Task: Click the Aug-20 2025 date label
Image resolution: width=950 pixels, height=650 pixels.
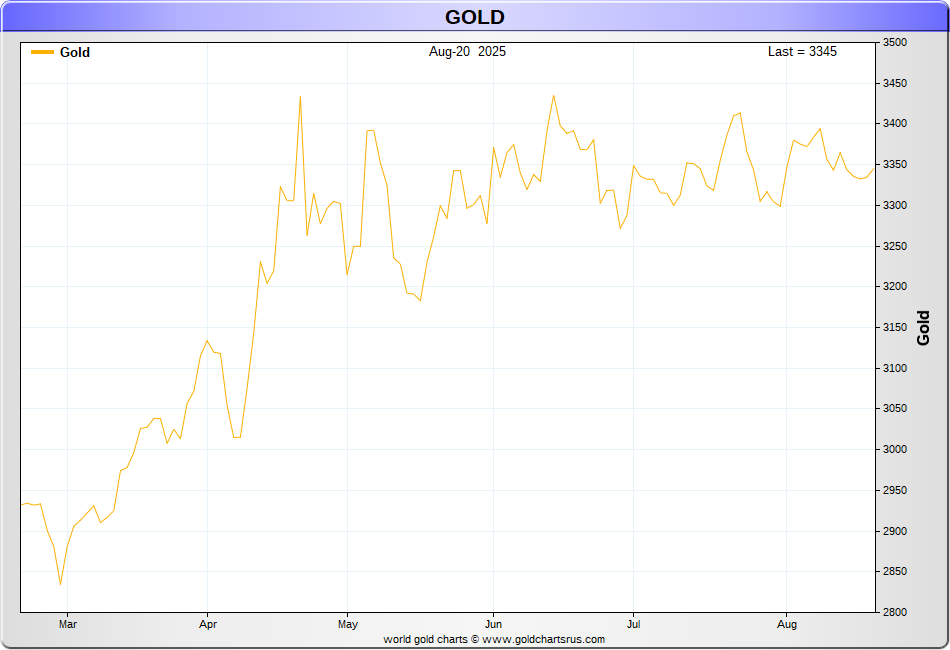Action: coord(467,51)
